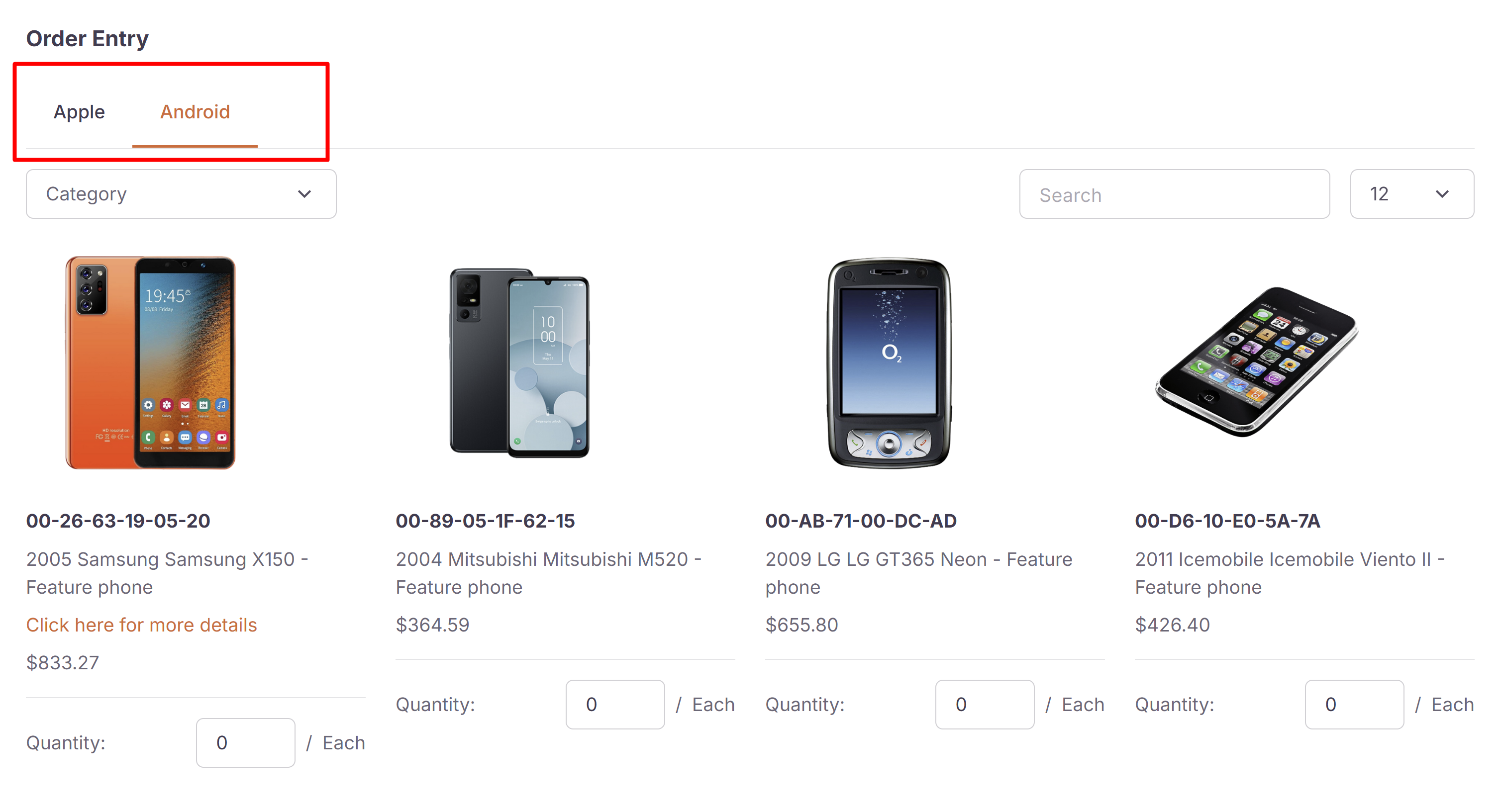The height and width of the screenshot is (812, 1501).
Task: Click the 2009 LG GT365 Neon description
Action: pyautogui.click(x=918, y=573)
